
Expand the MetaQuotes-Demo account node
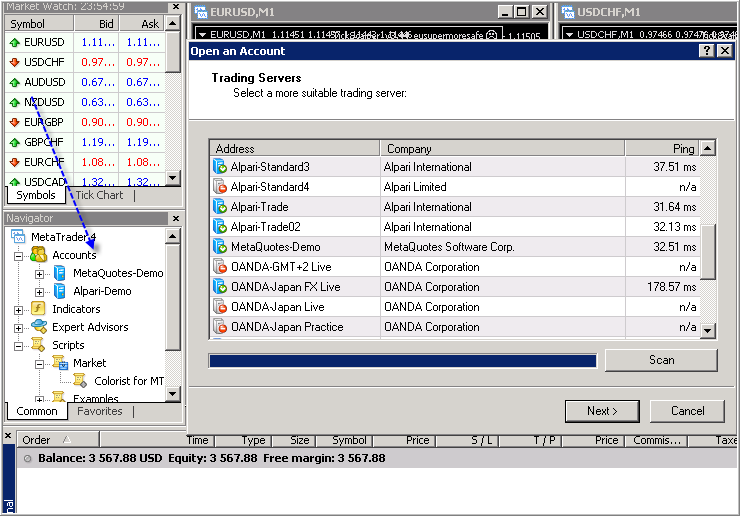pos(40,274)
